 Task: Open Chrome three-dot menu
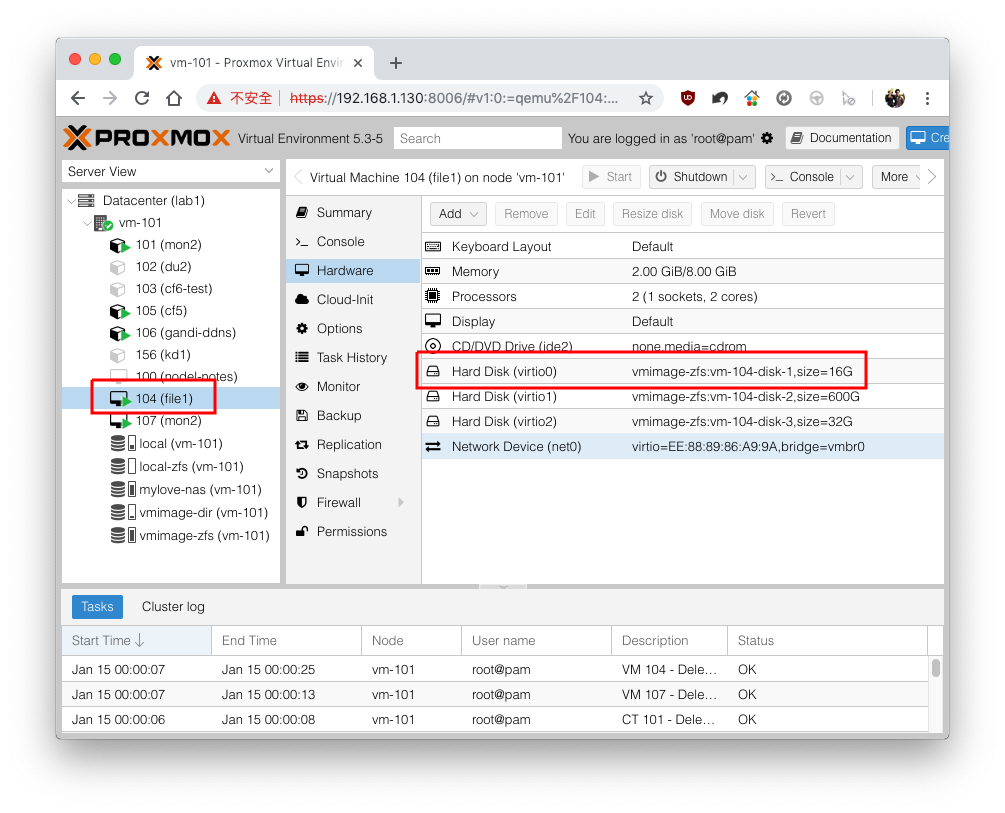pos(927,98)
